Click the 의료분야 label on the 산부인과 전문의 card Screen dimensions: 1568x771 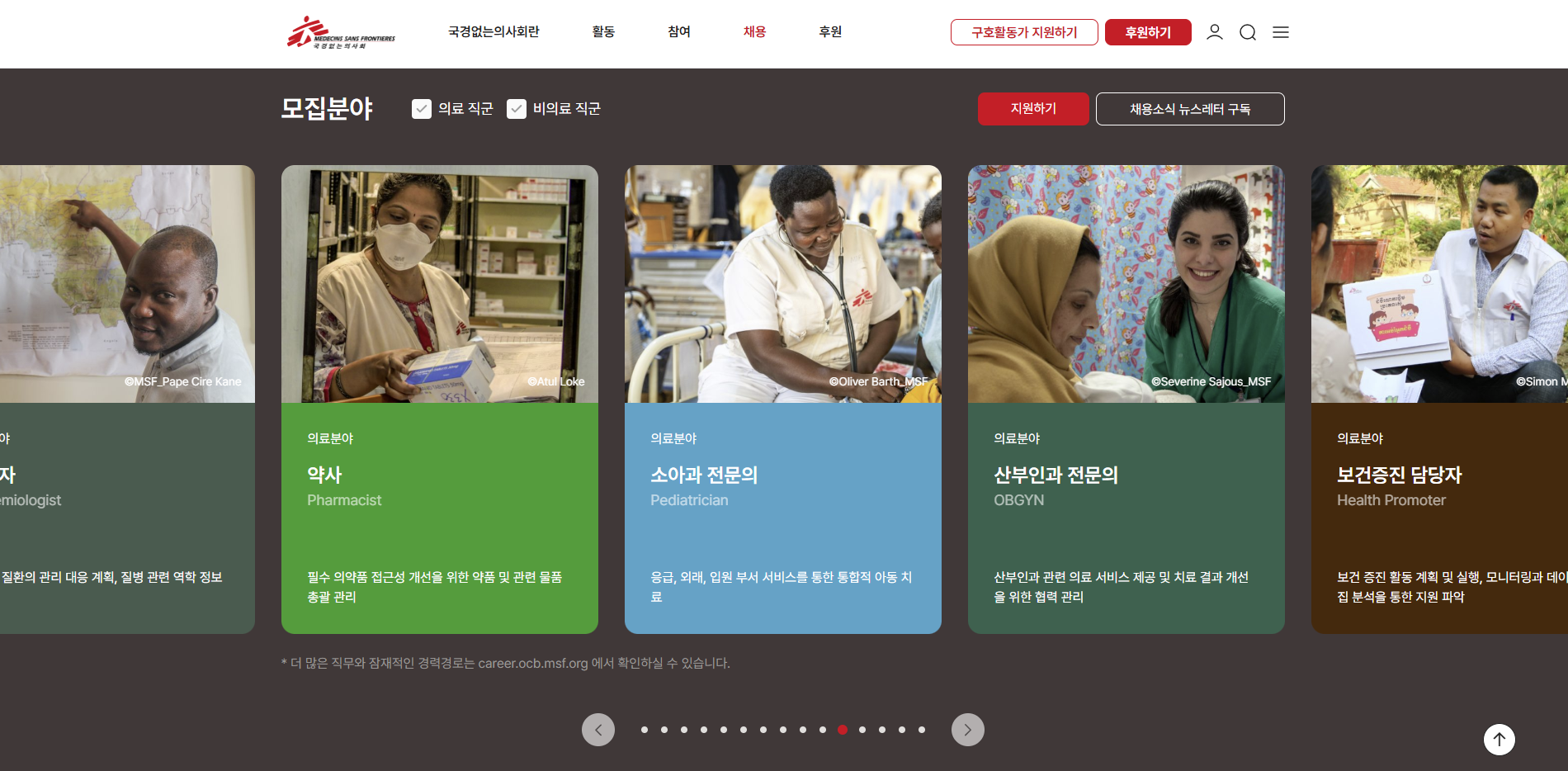(1017, 438)
